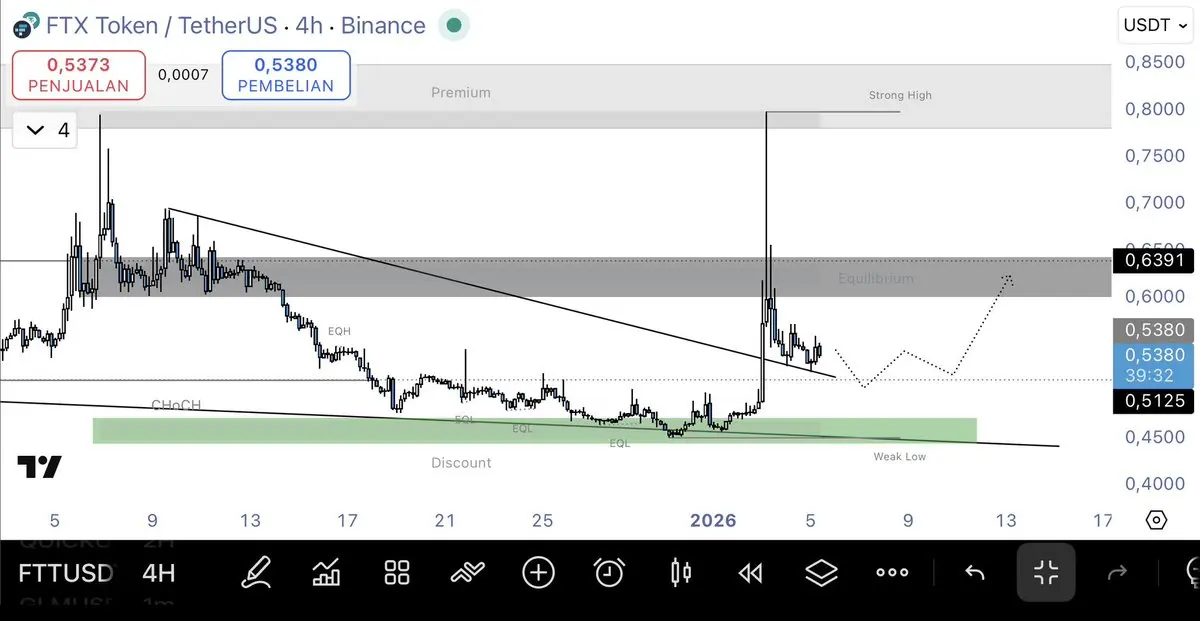Click the Discount zone label

point(461,463)
